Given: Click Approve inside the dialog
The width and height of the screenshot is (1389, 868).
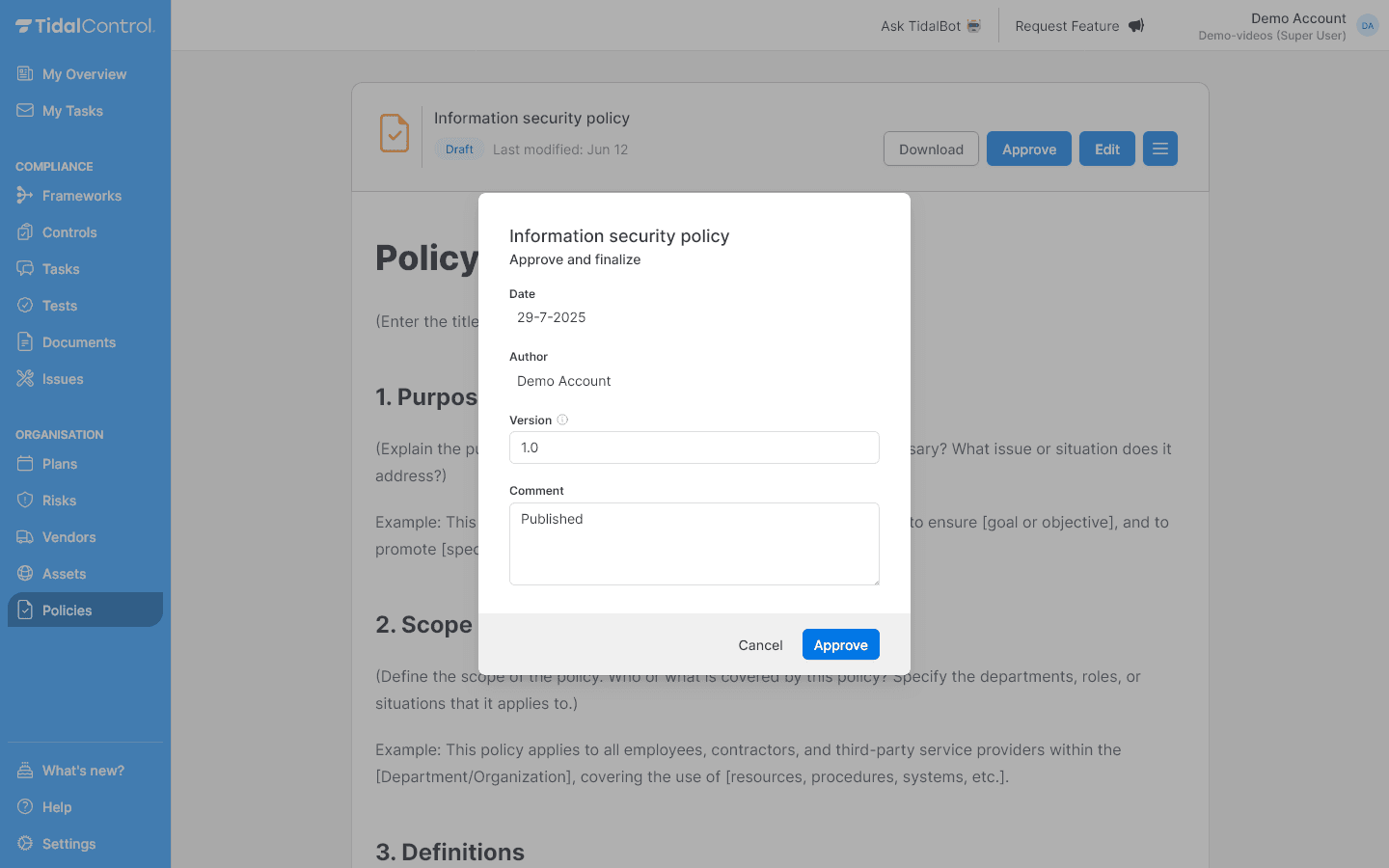Looking at the screenshot, I should click(840, 644).
